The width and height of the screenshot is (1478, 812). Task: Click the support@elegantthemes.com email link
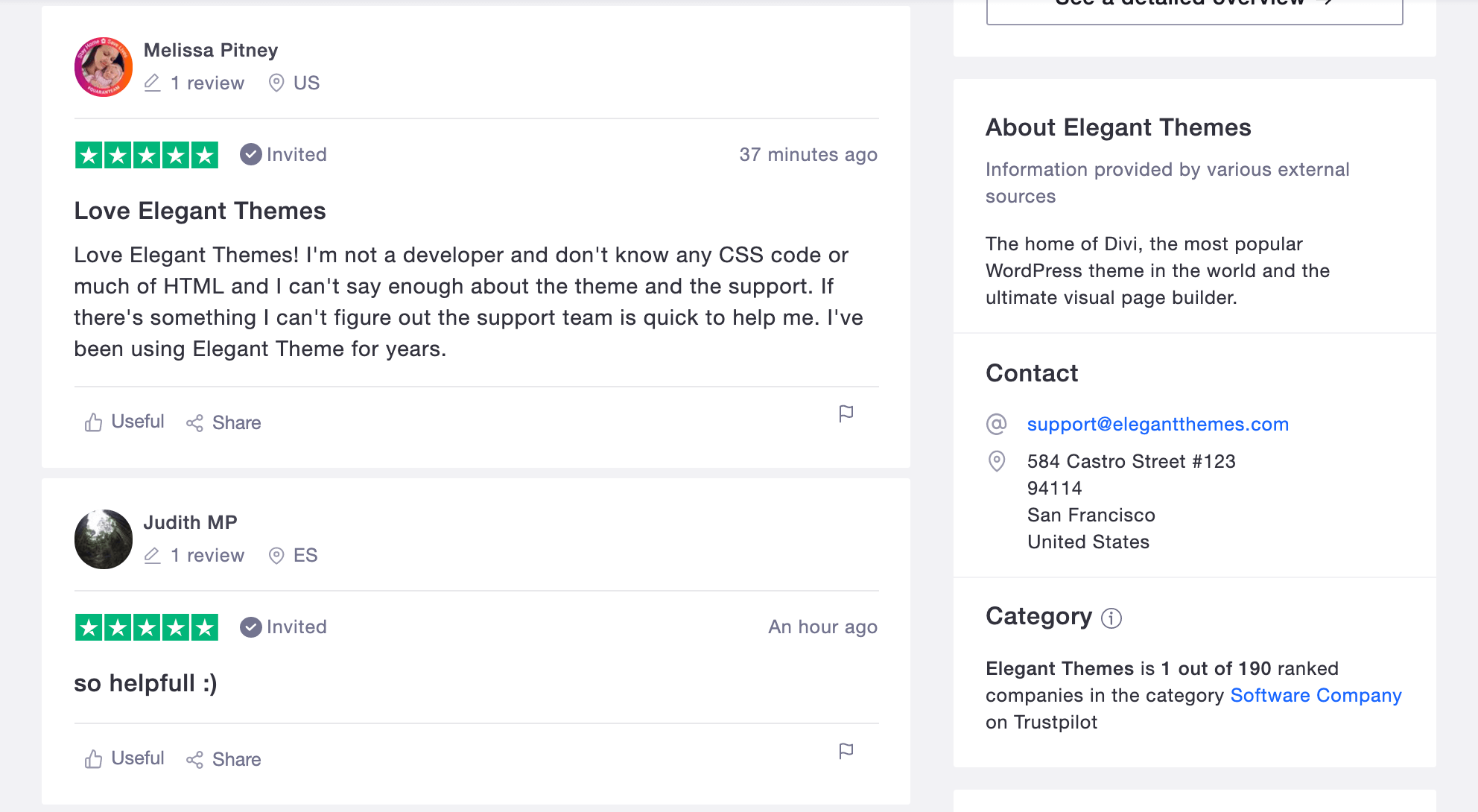coord(1157,424)
